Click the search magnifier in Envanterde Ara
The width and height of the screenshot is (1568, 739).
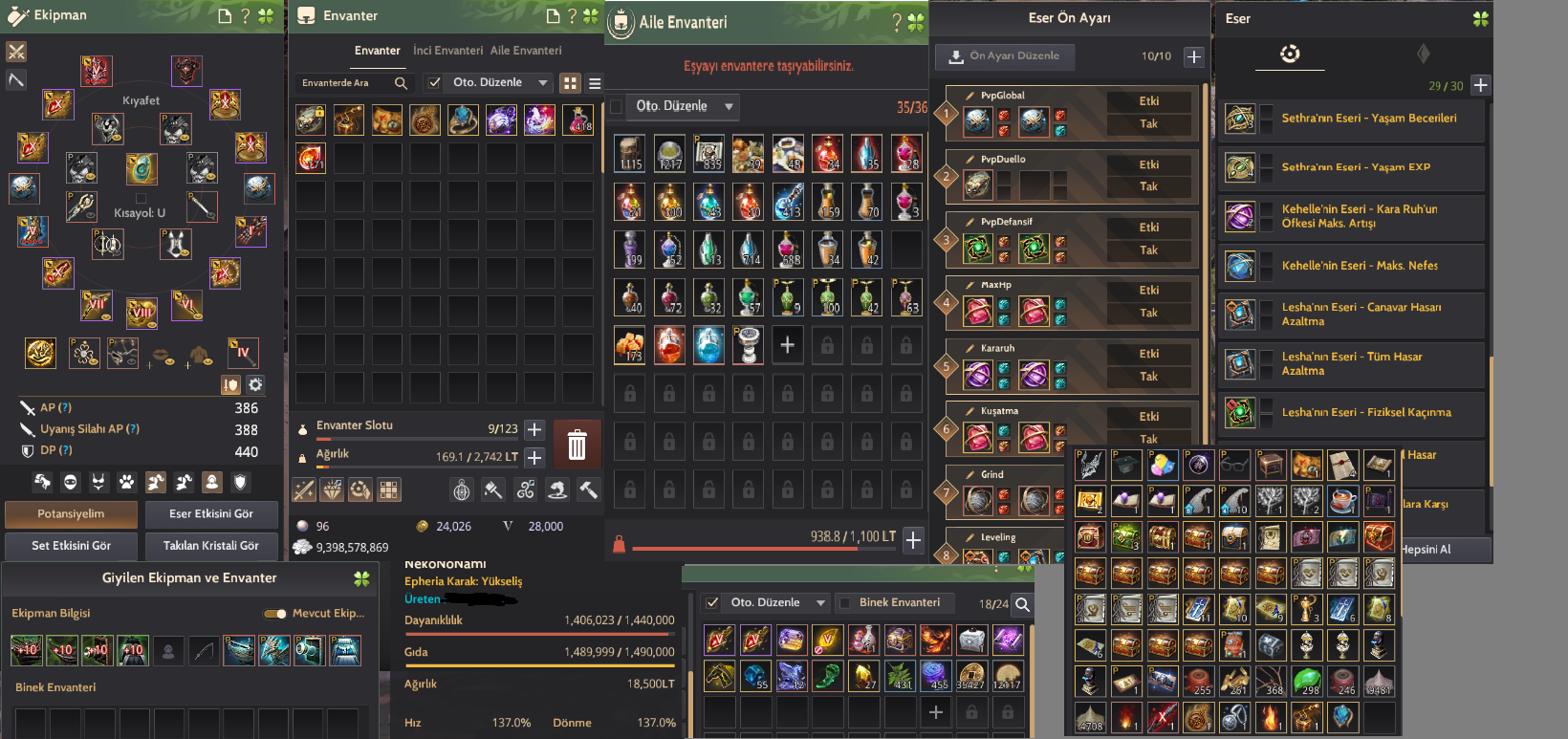click(x=401, y=83)
